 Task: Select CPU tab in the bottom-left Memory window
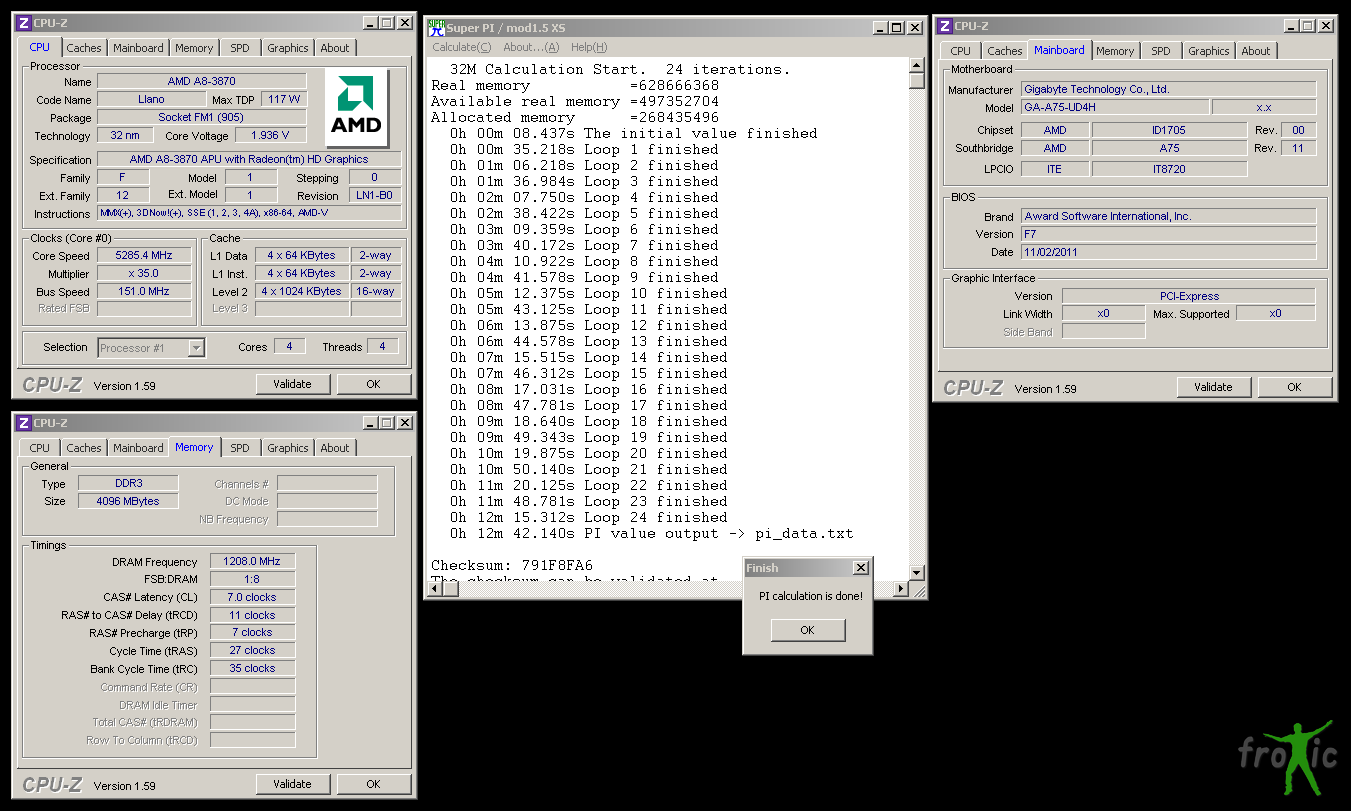pyautogui.click(x=40, y=448)
